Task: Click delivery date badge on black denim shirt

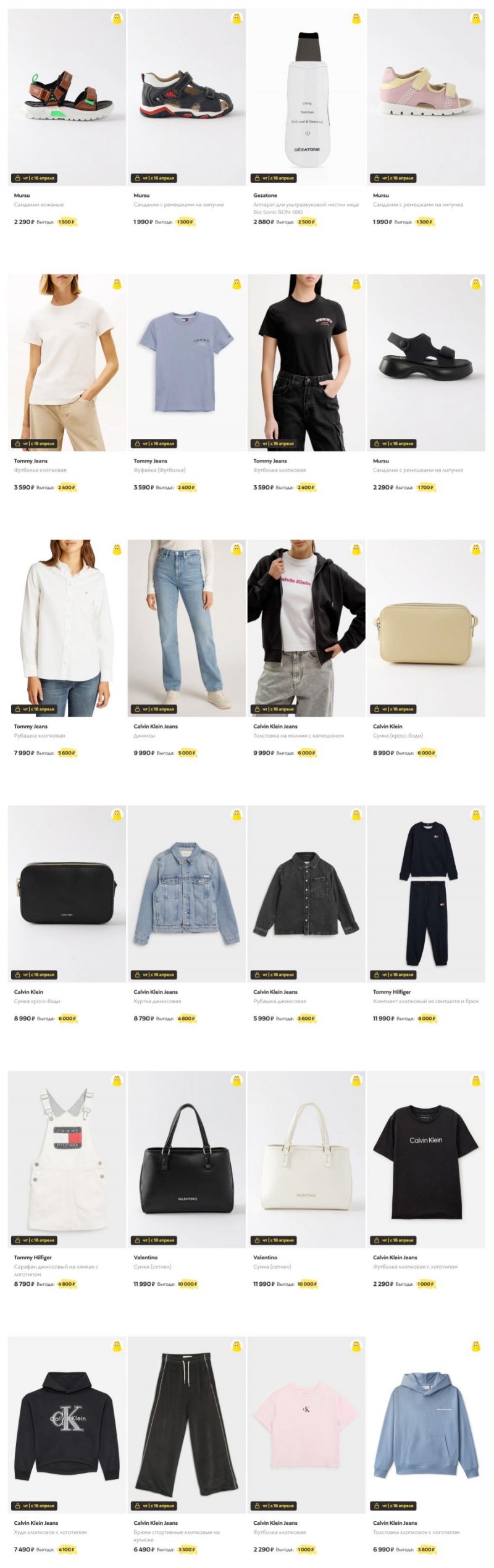Action: point(274,974)
